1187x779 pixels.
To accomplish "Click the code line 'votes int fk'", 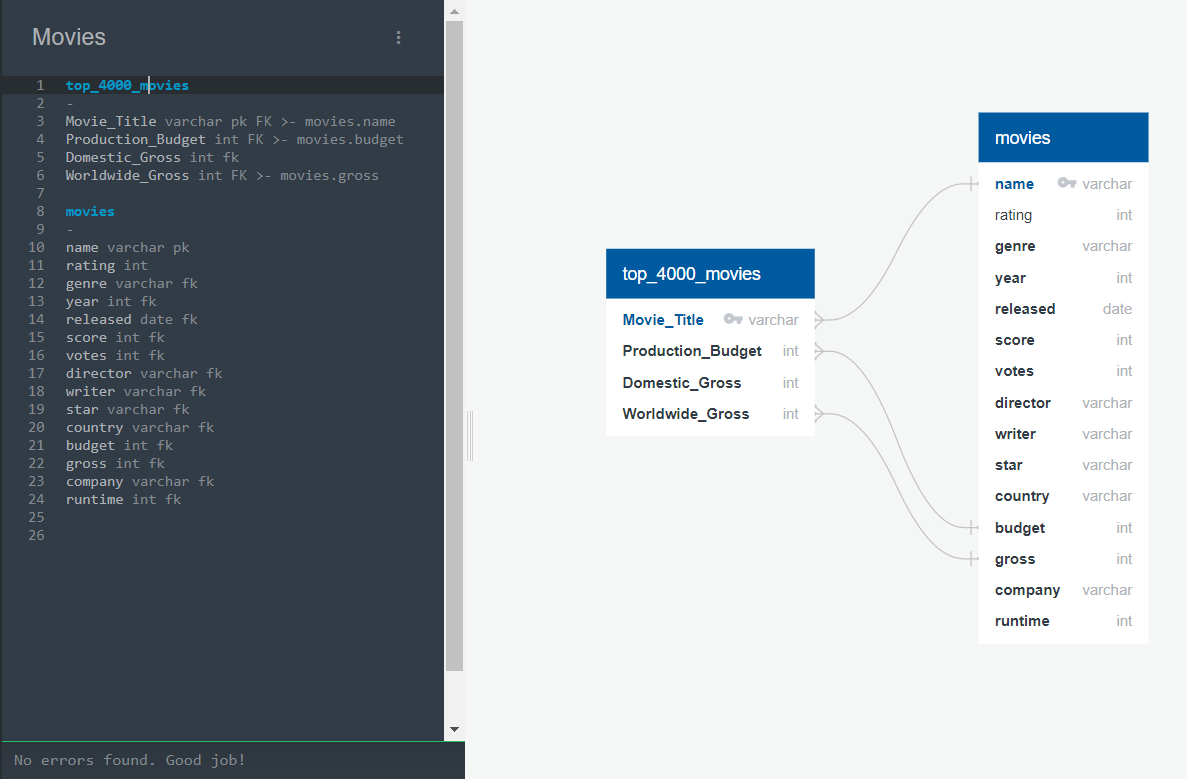I will pos(115,356).
